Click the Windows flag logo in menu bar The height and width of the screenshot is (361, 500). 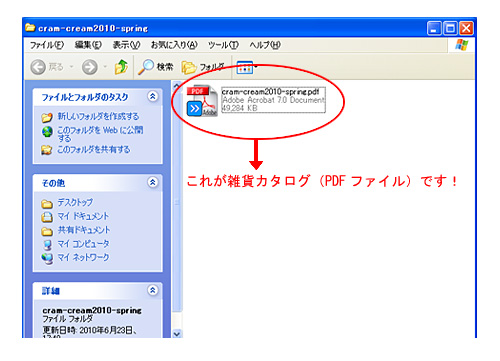(x=462, y=45)
